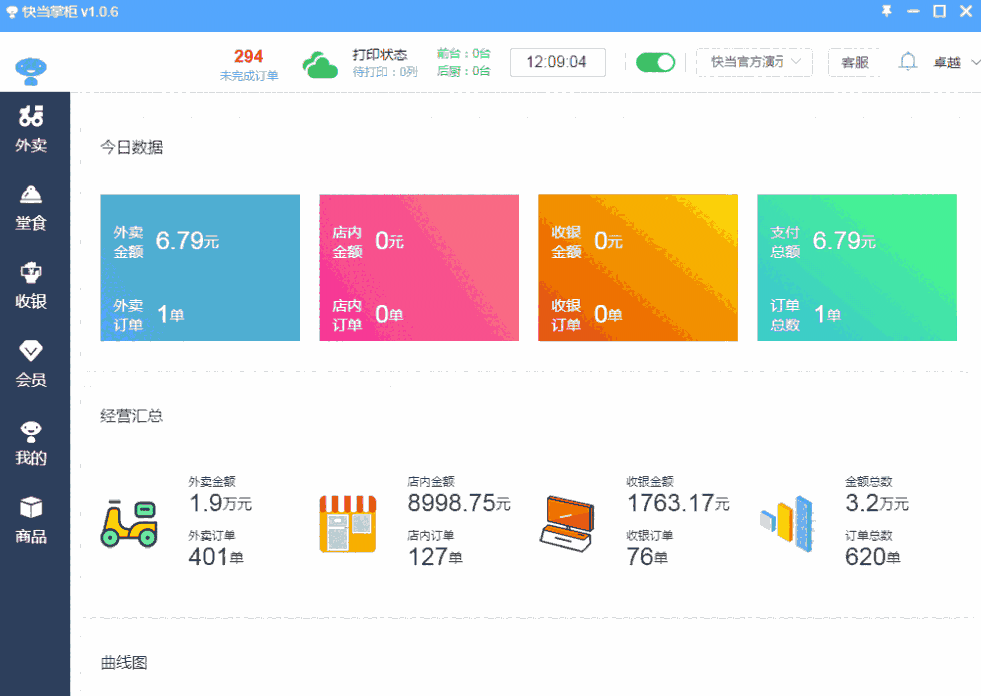981x696 pixels.
Task: Toggle the green switch in the top bar
Action: point(655,61)
